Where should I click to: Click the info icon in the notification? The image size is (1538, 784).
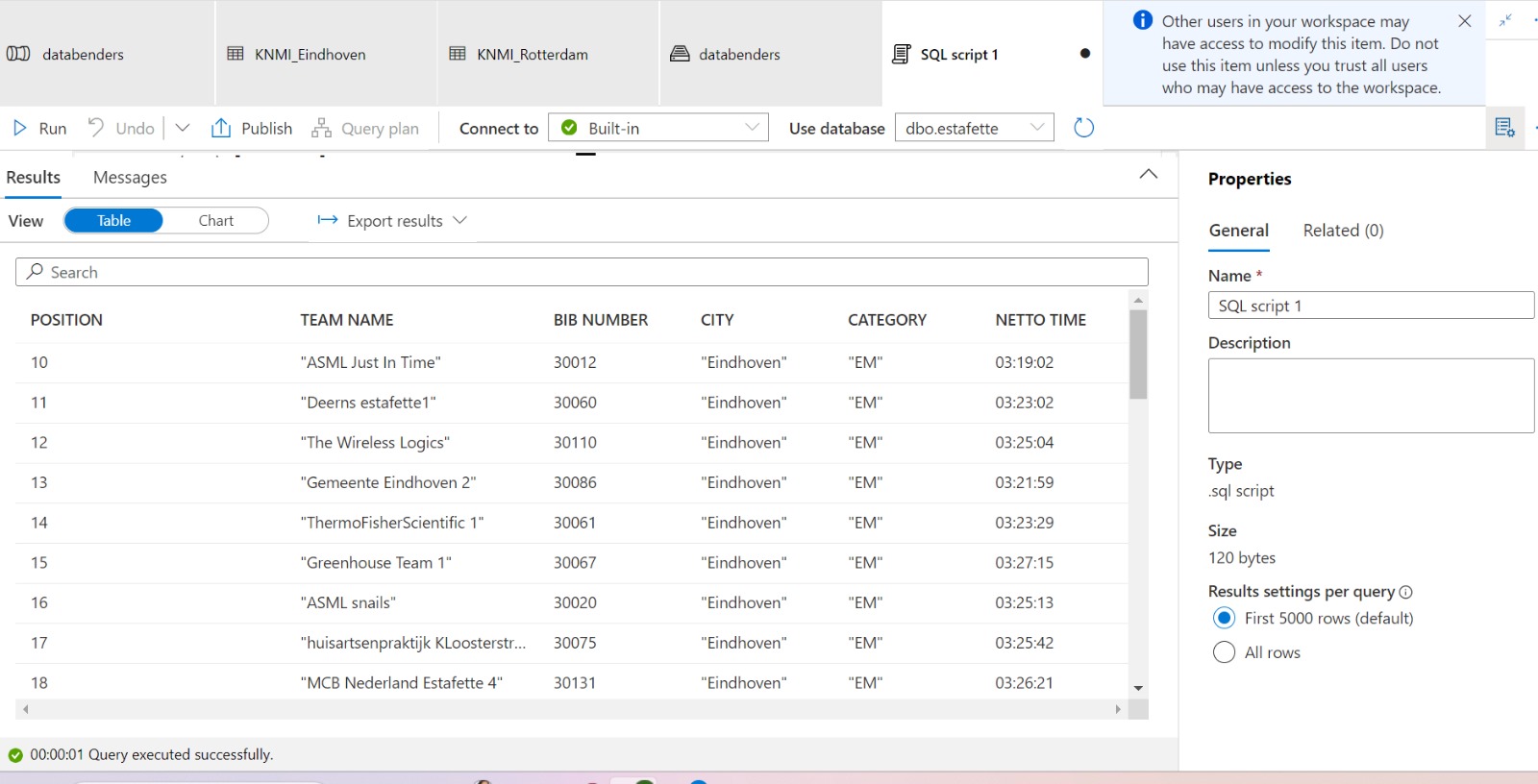tap(1142, 20)
